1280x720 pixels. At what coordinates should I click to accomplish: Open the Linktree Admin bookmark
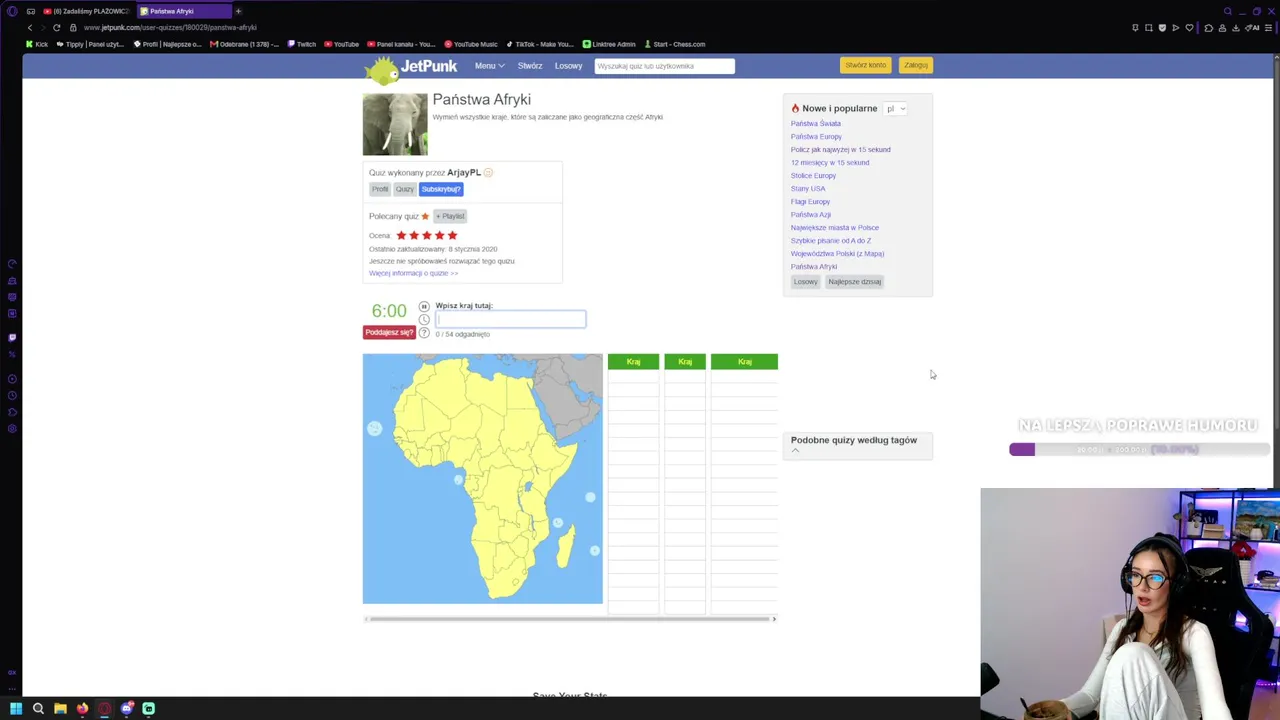[x=609, y=44]
